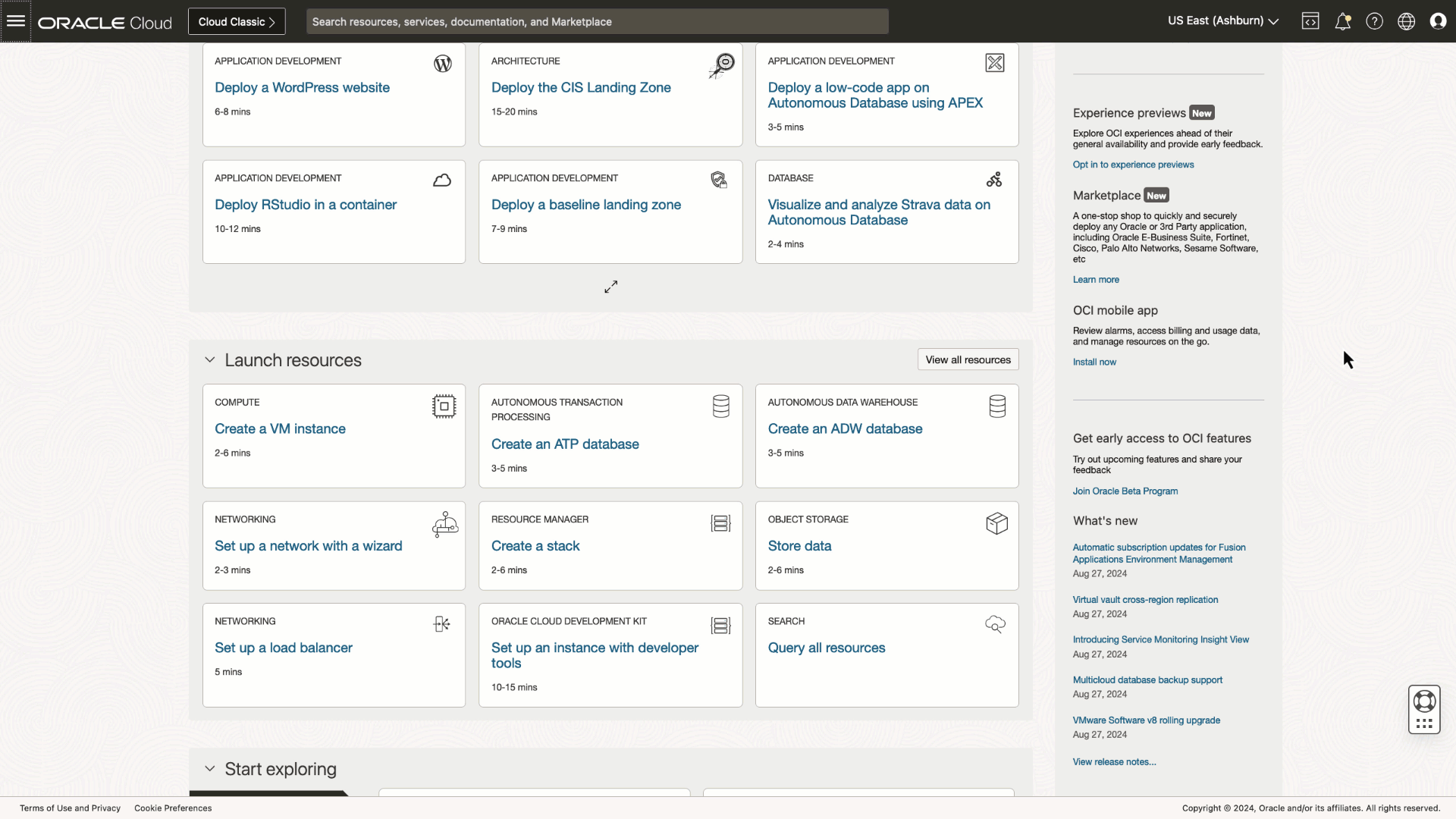Click the View all resources button
1456x819 pixels.
pyautogui.click(x=968, y=359)
